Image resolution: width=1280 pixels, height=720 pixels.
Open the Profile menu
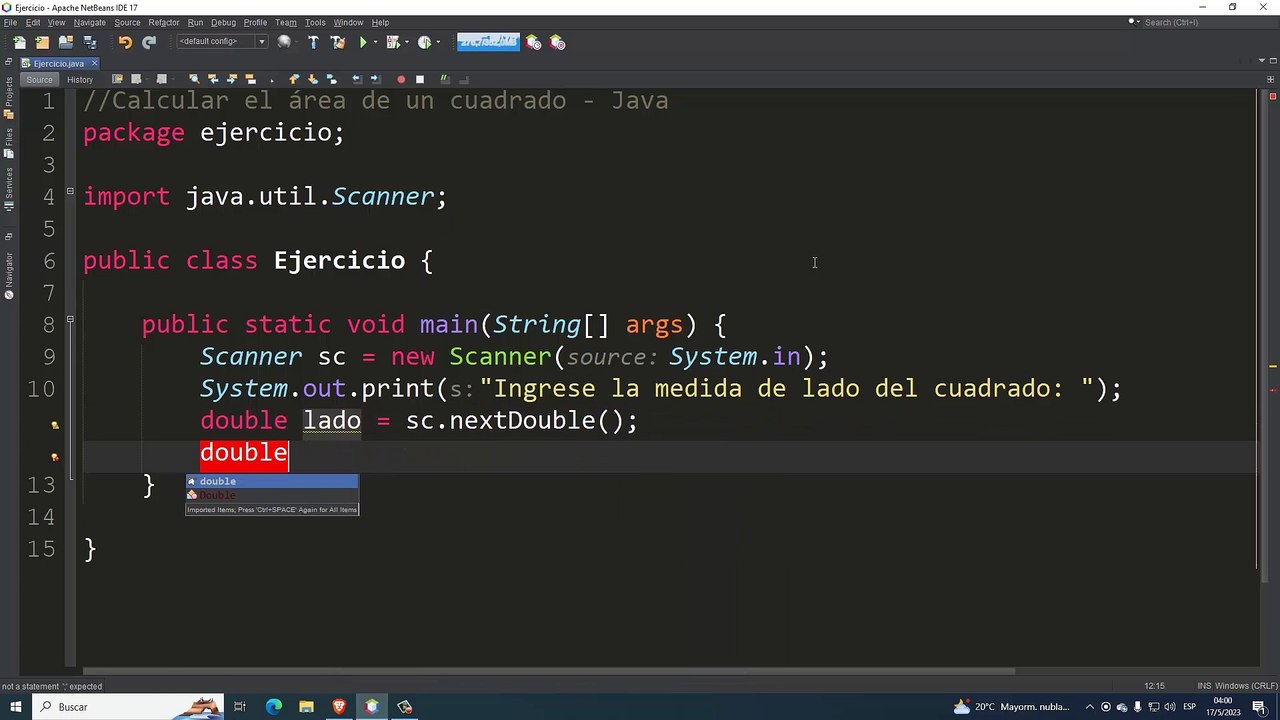255,22
